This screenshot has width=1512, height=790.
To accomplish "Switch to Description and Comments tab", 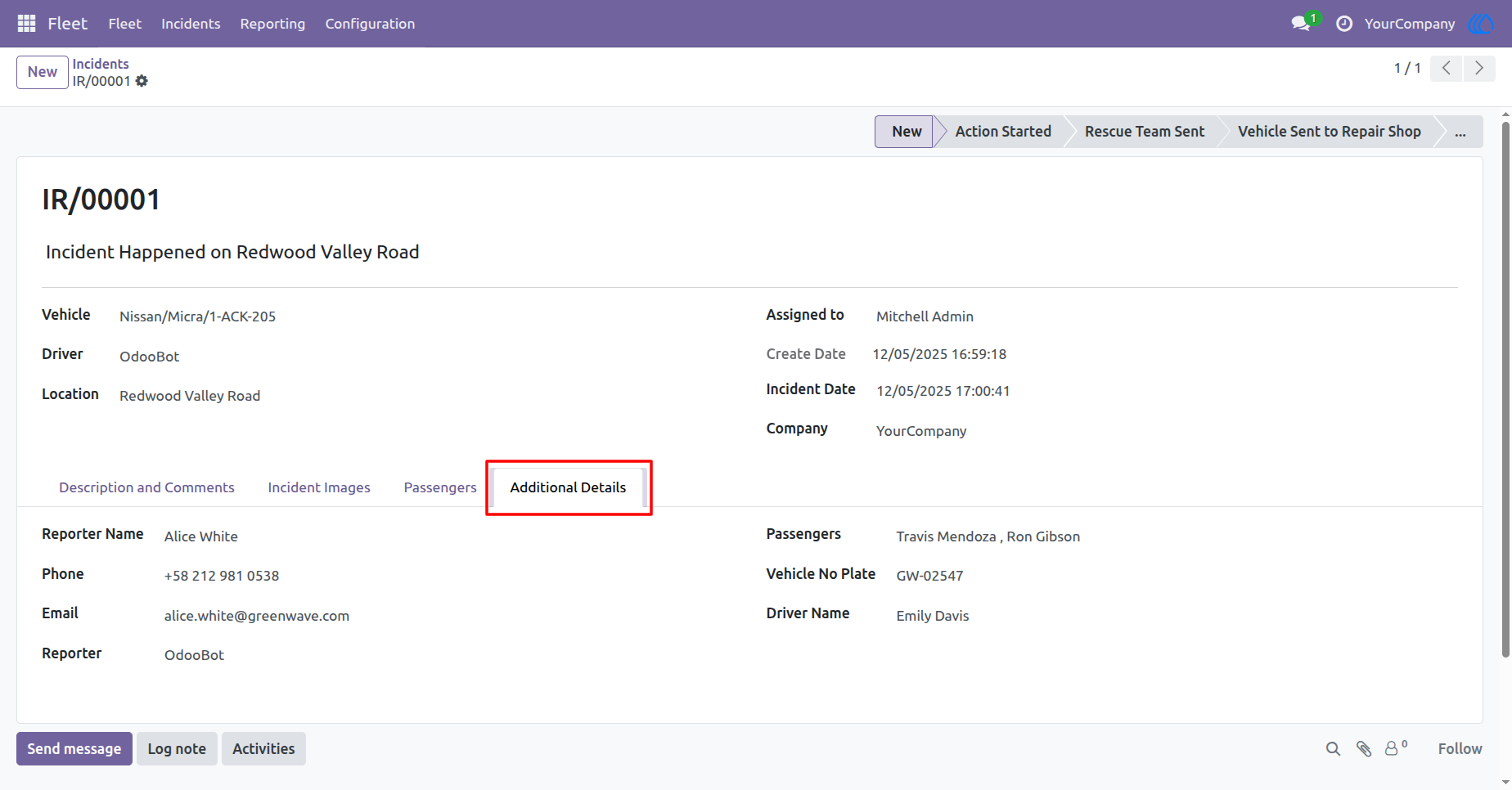I will tap(146, 487).
